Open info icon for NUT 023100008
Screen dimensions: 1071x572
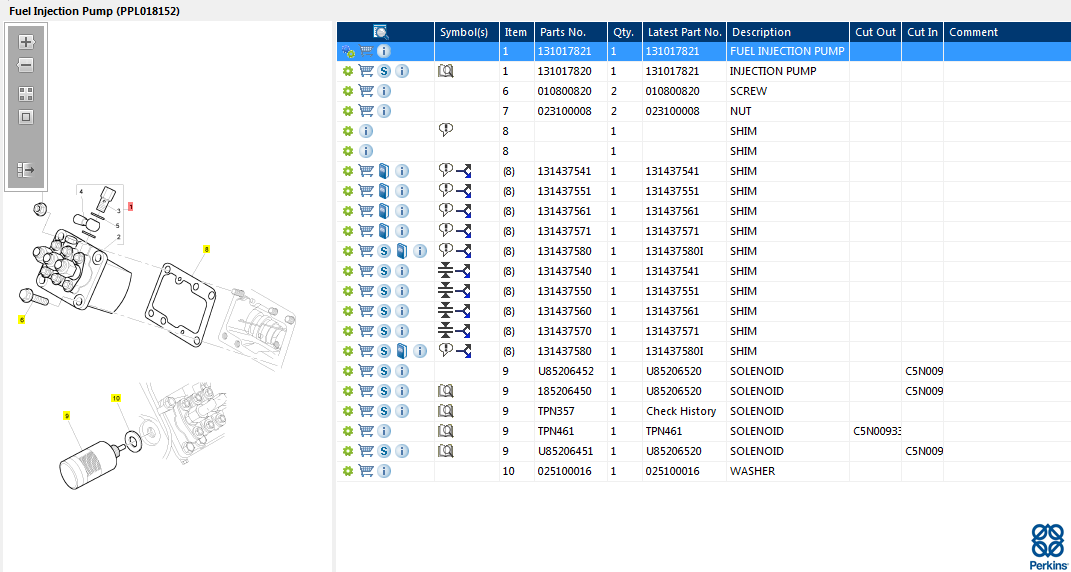(x=384, y=111)
